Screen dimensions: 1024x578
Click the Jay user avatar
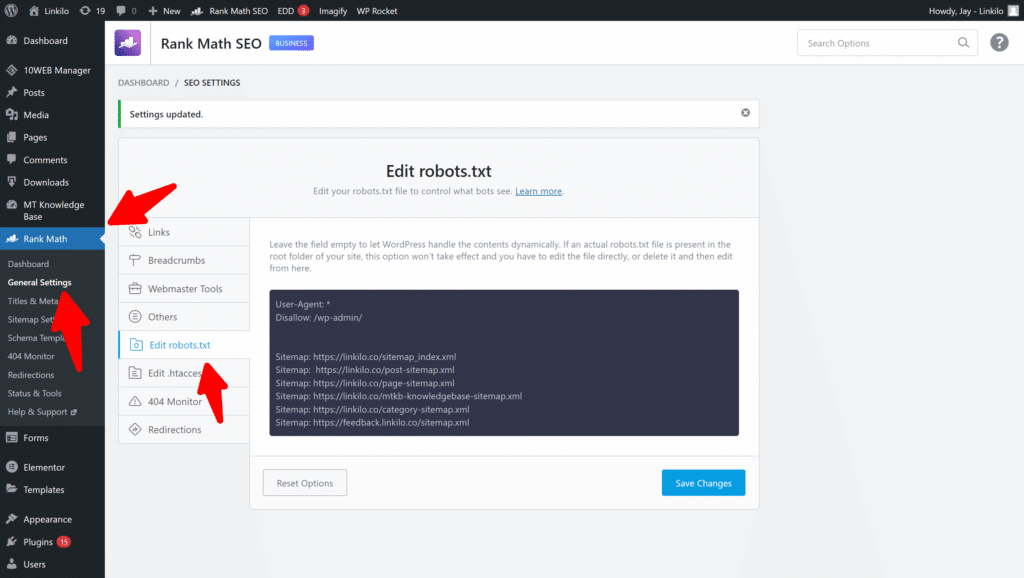(x=1014, y=10)
